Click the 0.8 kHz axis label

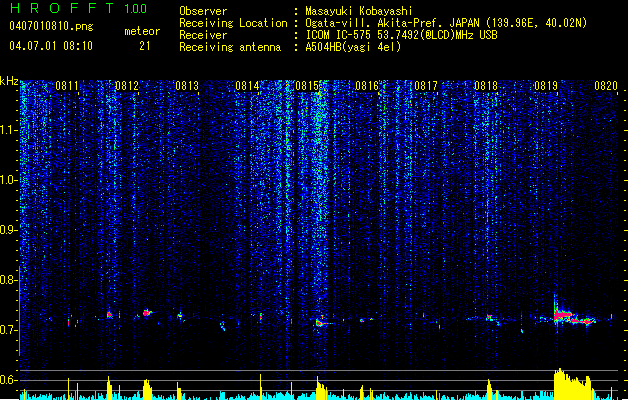tap(9, 280)
